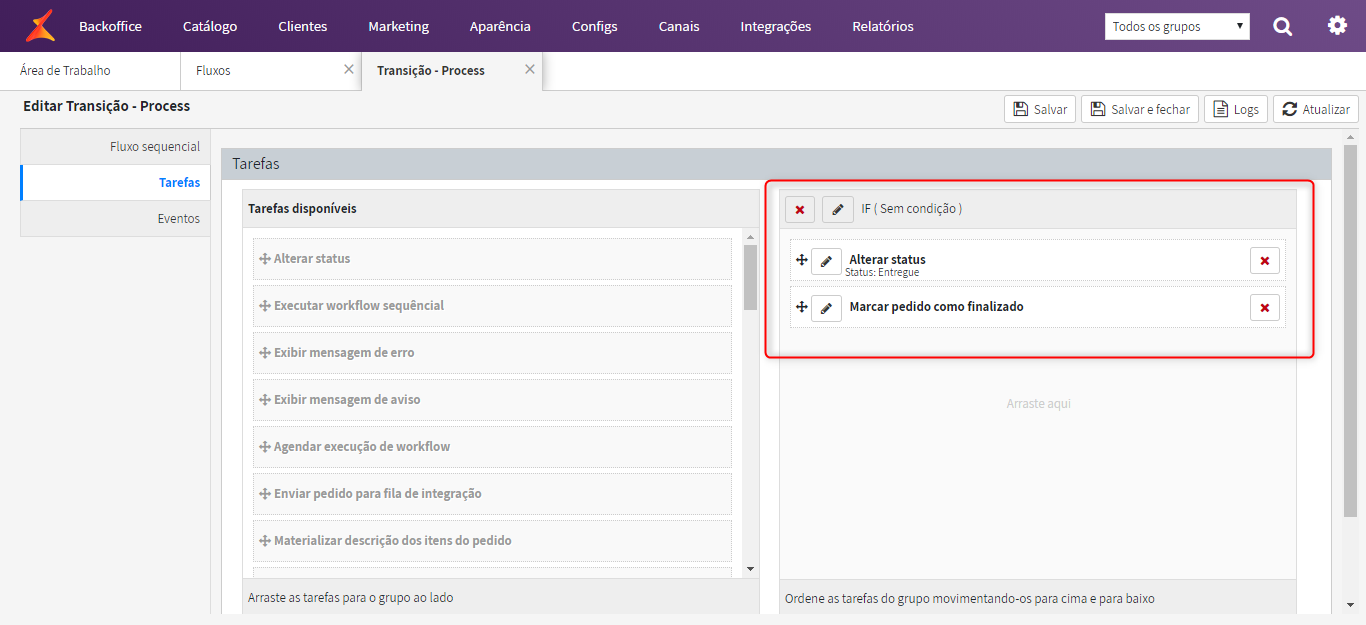Edit the IF condition with pencil icon

(838, 209)
